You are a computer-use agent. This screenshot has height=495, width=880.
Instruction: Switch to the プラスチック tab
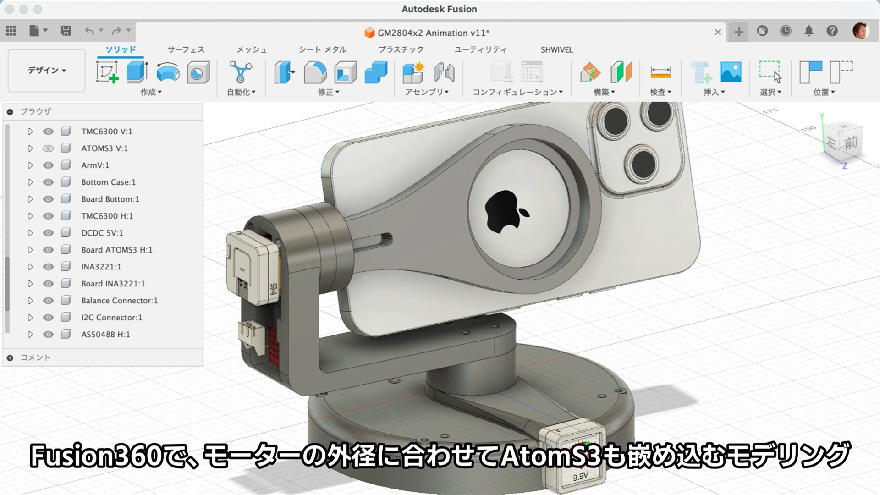pyautogui.click(x=401, y=49)
